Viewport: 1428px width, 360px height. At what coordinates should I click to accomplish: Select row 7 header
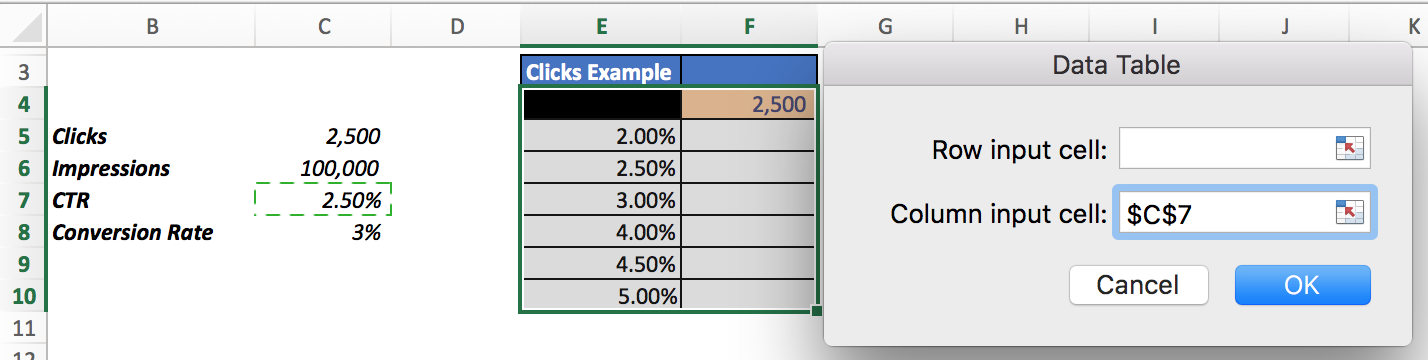[24, 200]
